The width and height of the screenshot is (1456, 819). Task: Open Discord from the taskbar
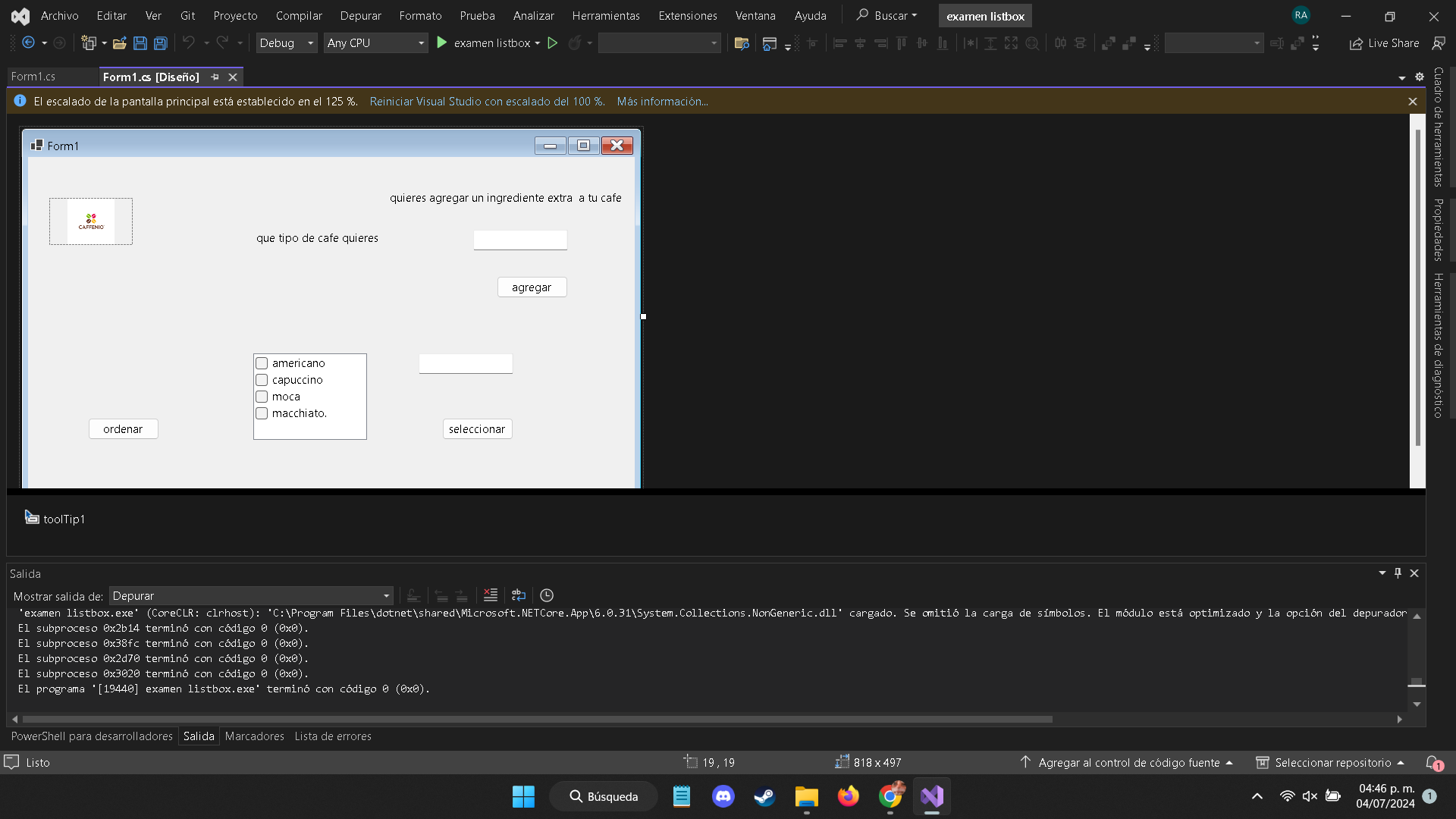pos(723,796)
